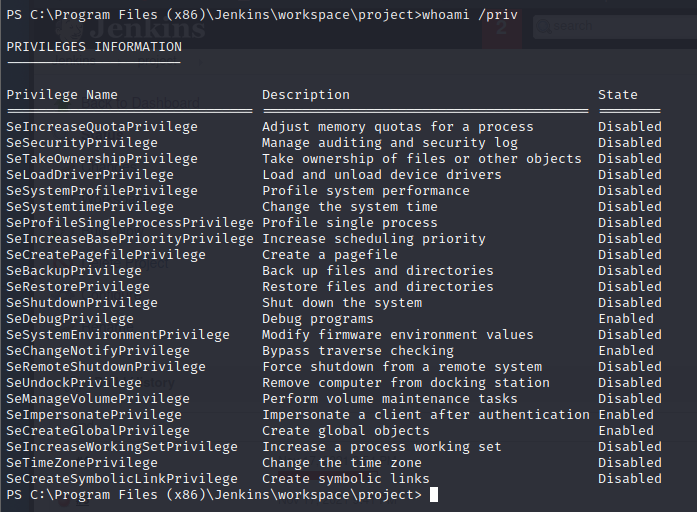Click 'Modify firmware environment values' description
This screenshot has width=697, height=512.
[398, 335]
